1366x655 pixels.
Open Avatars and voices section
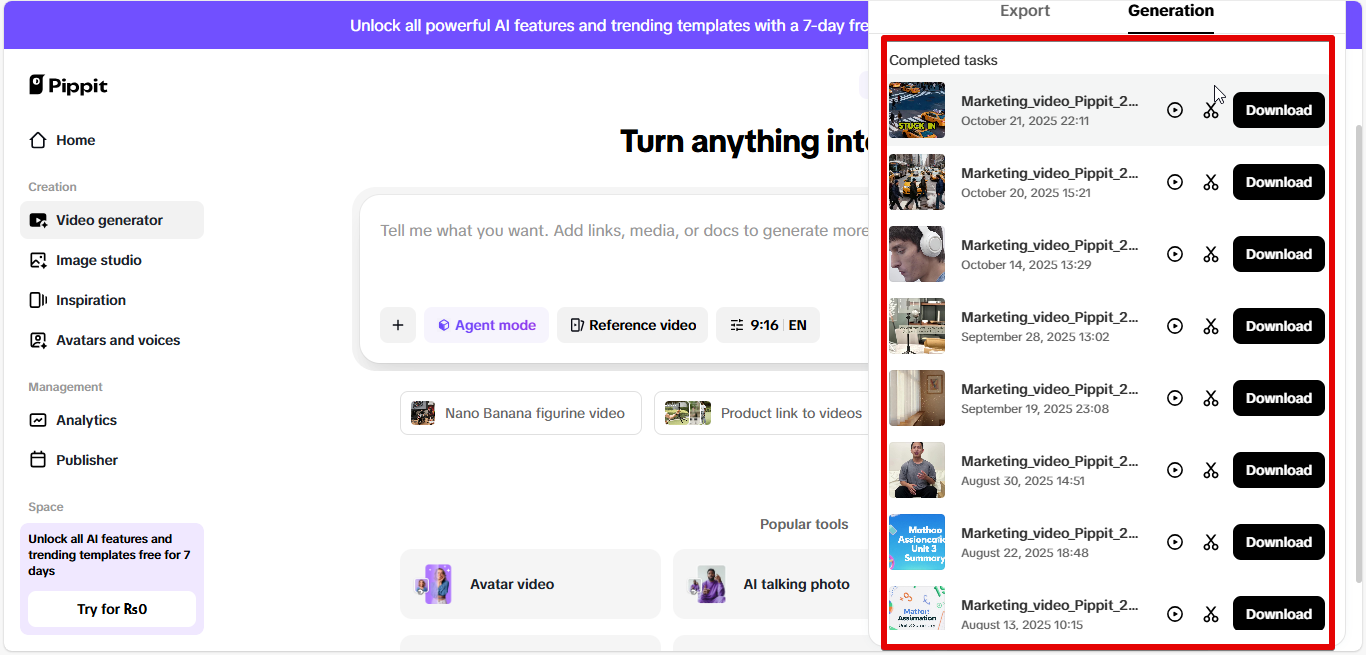tap(117, 340)
